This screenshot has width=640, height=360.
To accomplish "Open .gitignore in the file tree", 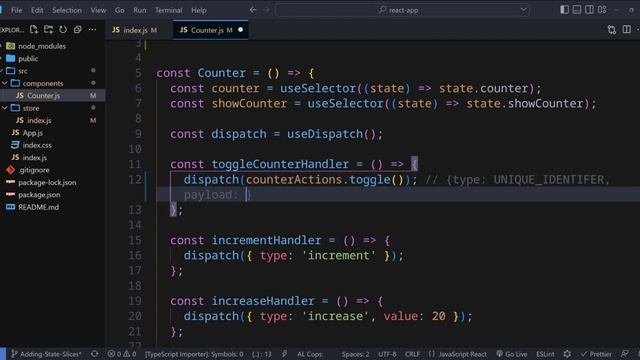I will pyautogui.click(x=34, y=170).
